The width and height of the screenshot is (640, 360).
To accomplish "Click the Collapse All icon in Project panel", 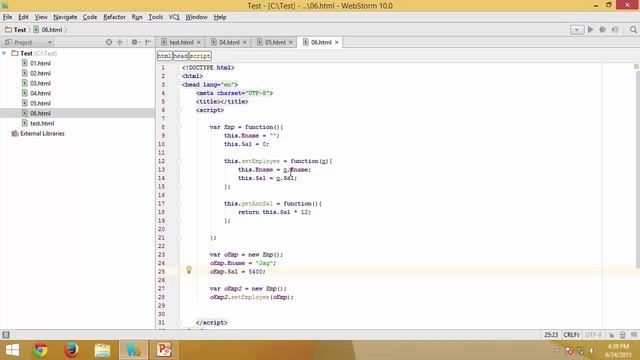I will pyautogui.click(x=120, y=42).
